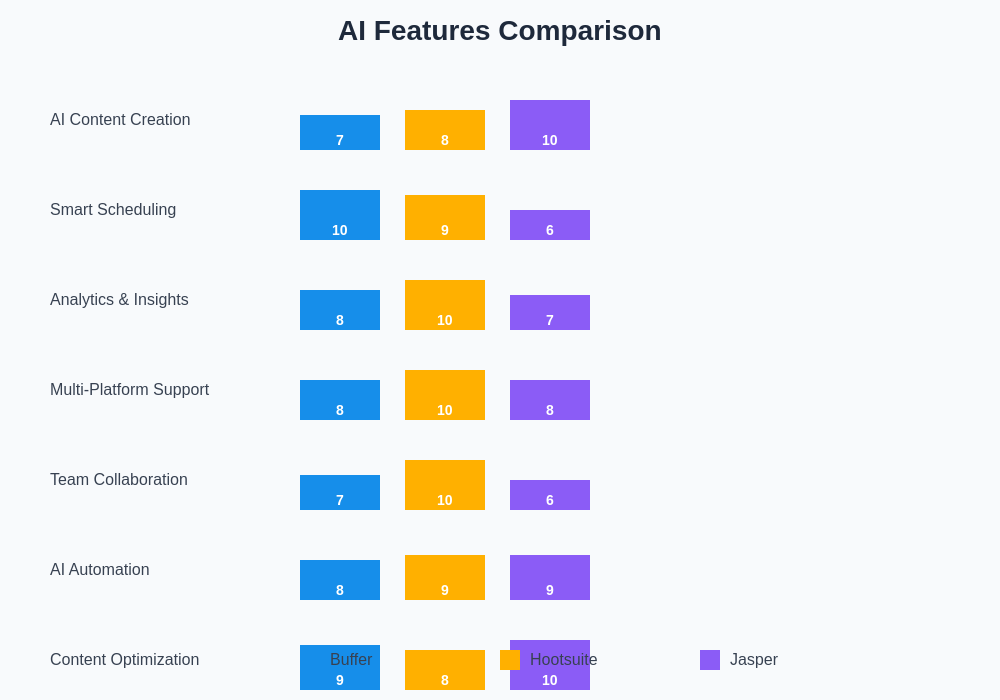Screen dimensions: 1000x700
Task: Click Jasper's purple Team Collaboration bar
Action: [x=550, y=495]
